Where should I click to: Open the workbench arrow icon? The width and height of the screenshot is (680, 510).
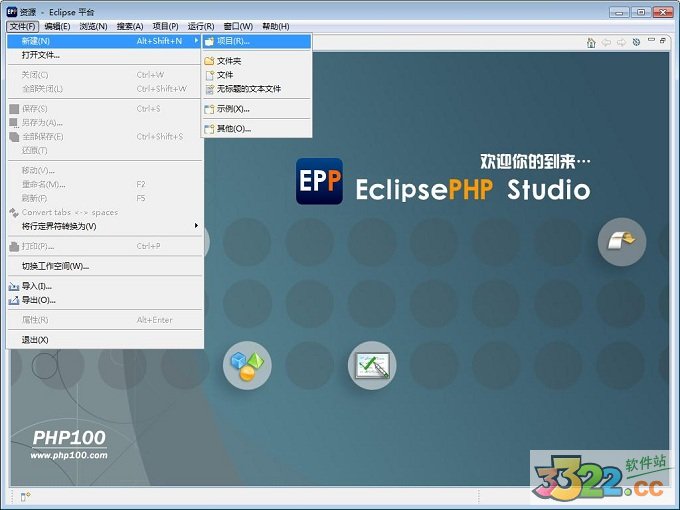click(x=621, y=242)
